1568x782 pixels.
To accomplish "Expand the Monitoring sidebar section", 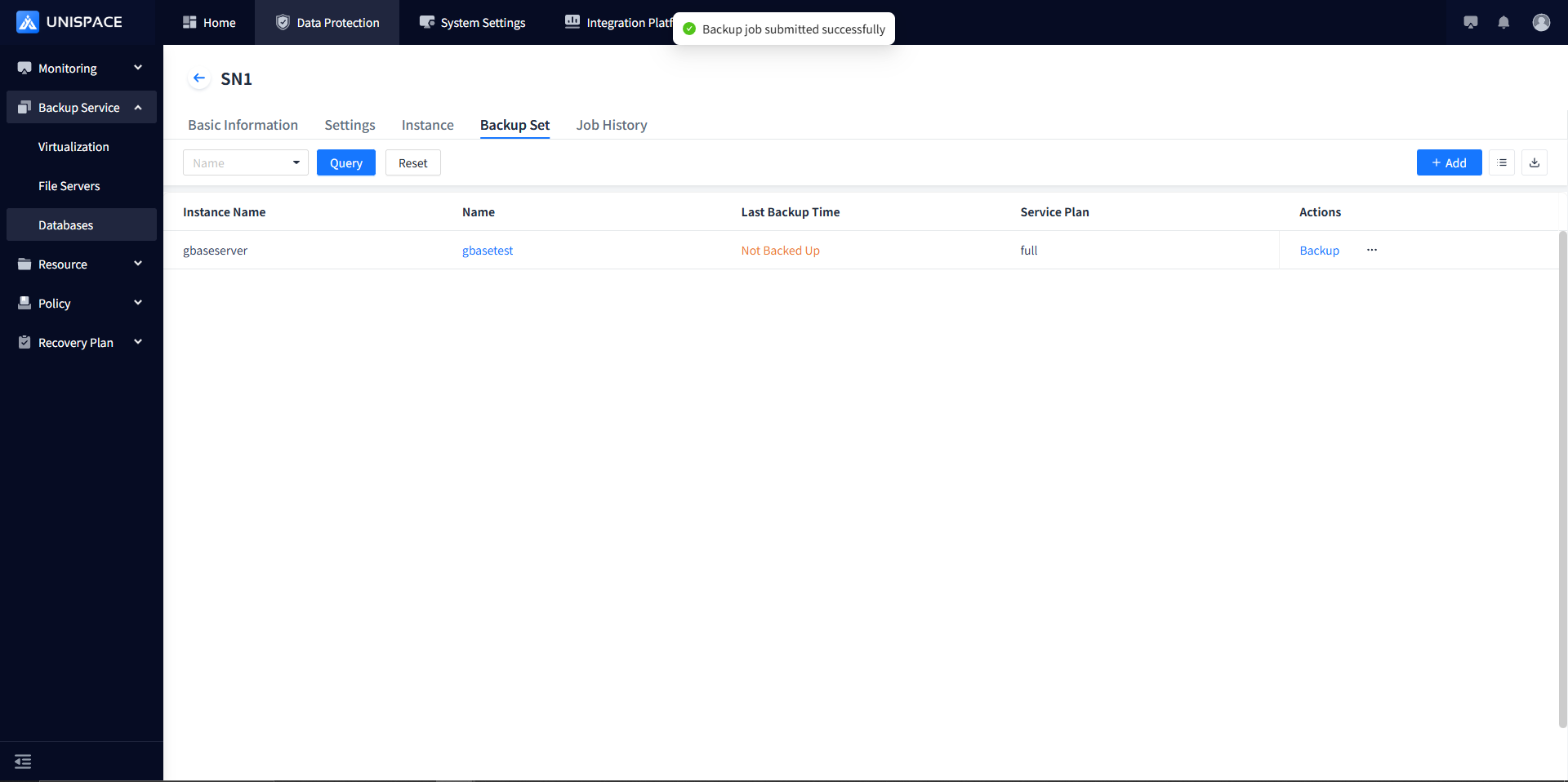I will tap(82, 68).
